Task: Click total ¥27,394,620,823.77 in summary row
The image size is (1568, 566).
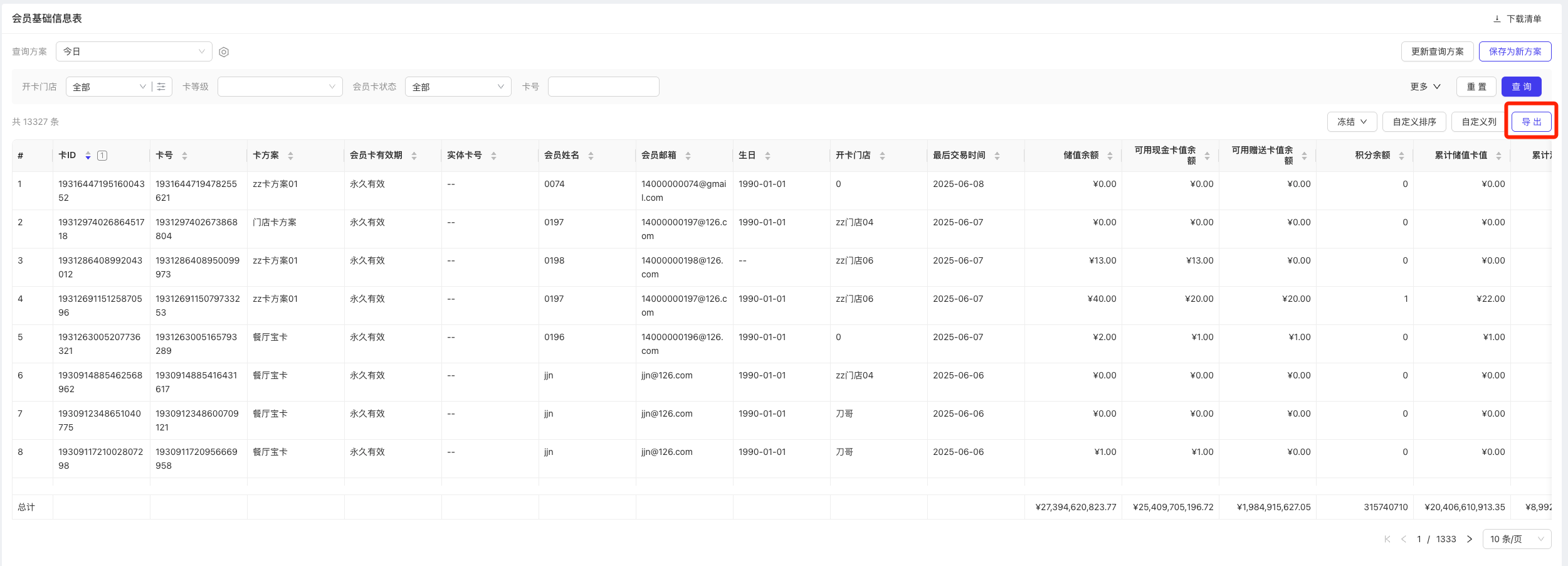Action: 1076,507
